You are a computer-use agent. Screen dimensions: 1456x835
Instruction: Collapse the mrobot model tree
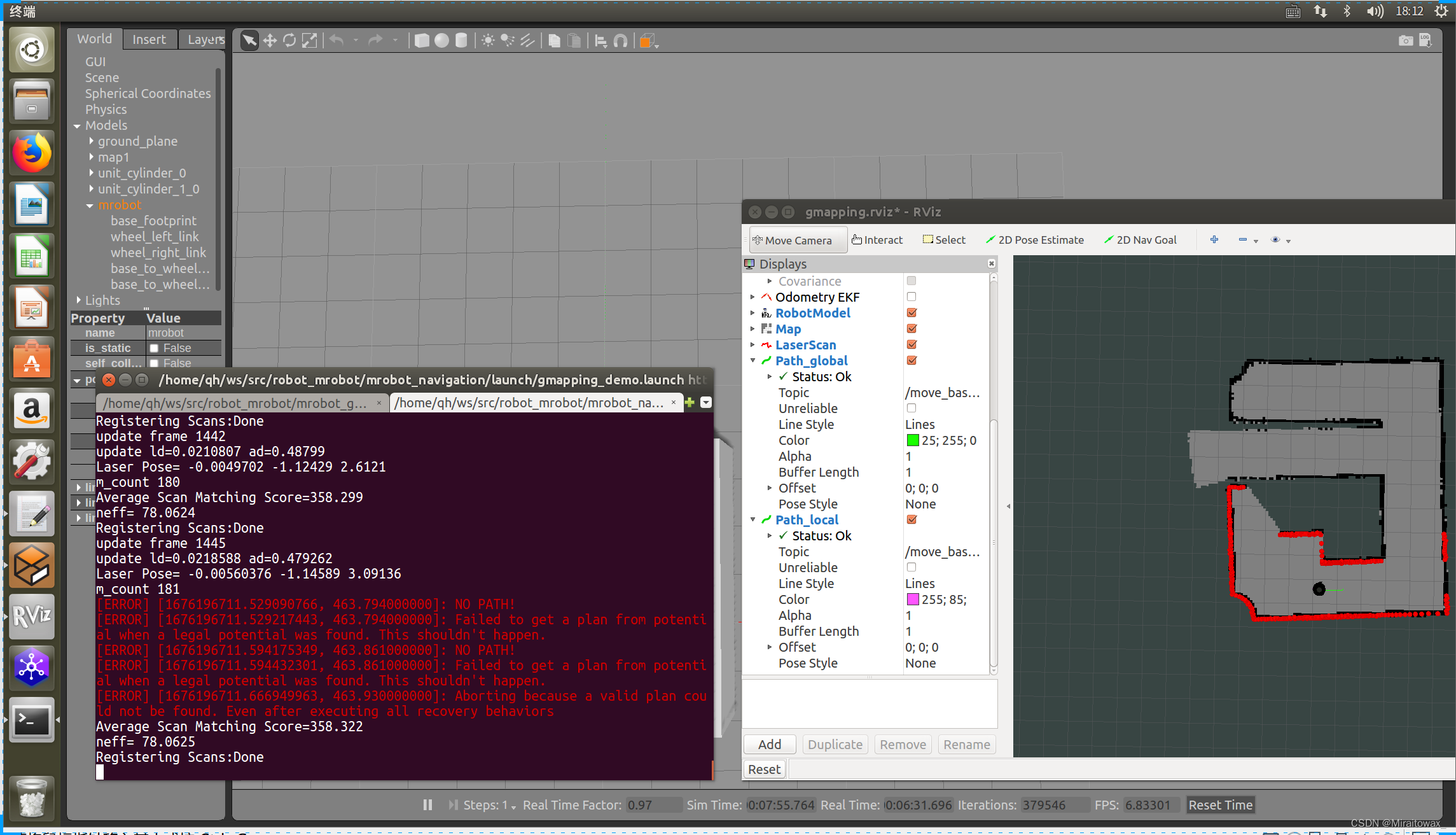pyautogui.click(x=90, y=205)
